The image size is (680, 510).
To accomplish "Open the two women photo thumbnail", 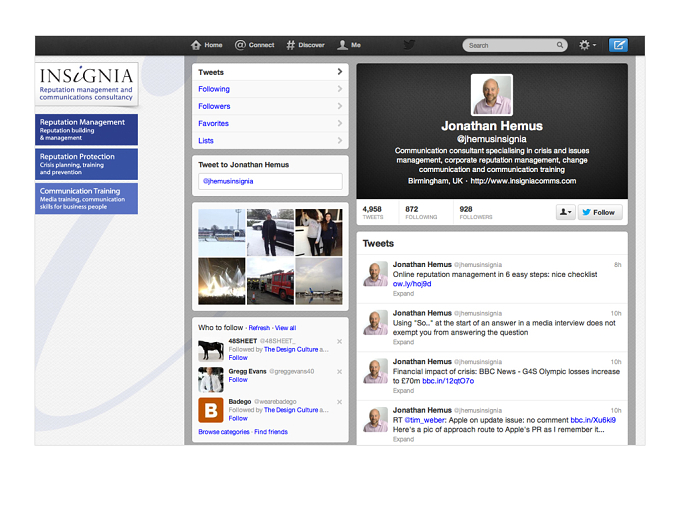I will pyautogui.click(x=319, y=232).
